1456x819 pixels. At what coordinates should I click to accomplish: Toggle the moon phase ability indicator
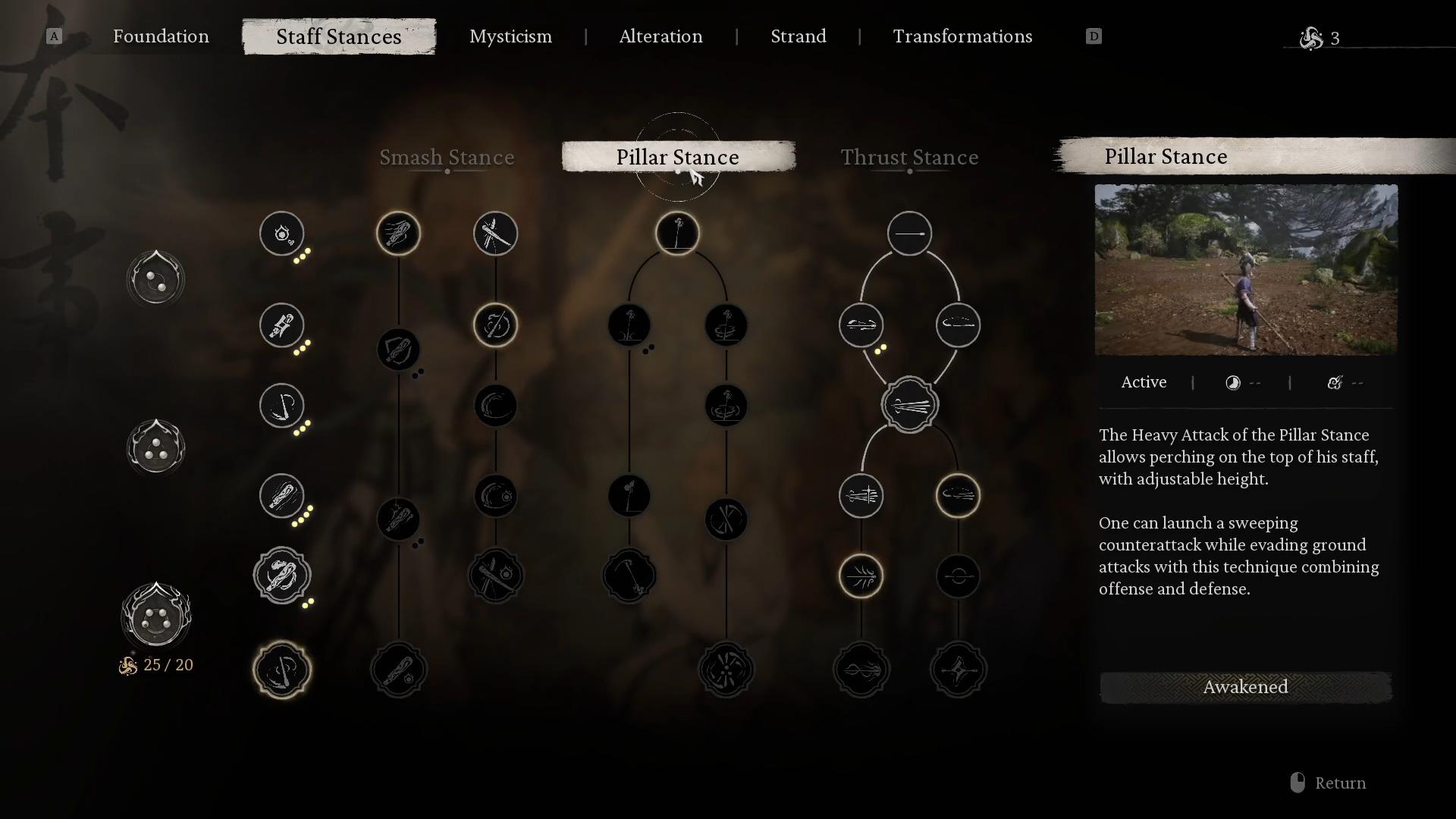tap(1232, 382)
